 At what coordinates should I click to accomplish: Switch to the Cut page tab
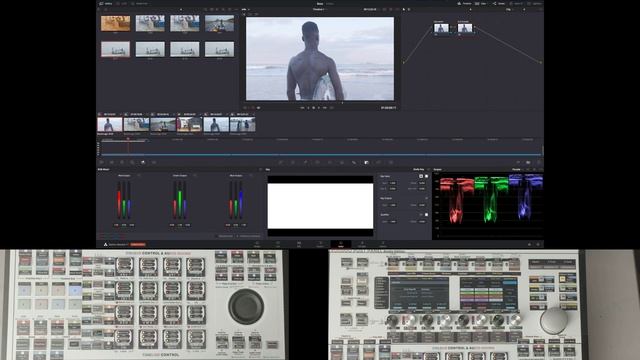click(278, 244)
